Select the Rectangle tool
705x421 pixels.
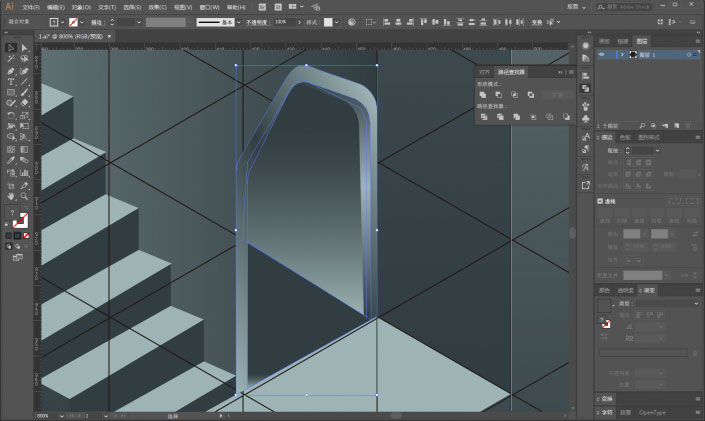[11, 93]
